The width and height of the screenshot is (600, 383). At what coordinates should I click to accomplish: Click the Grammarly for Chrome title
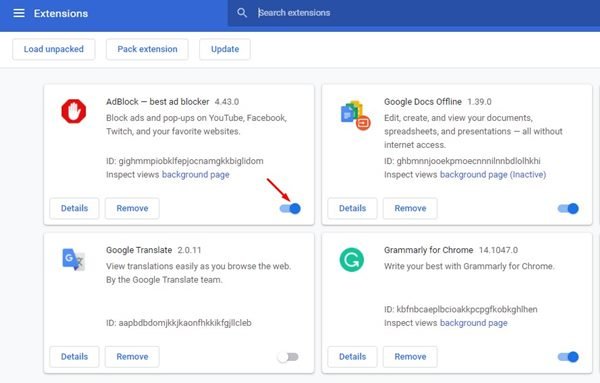429,250
